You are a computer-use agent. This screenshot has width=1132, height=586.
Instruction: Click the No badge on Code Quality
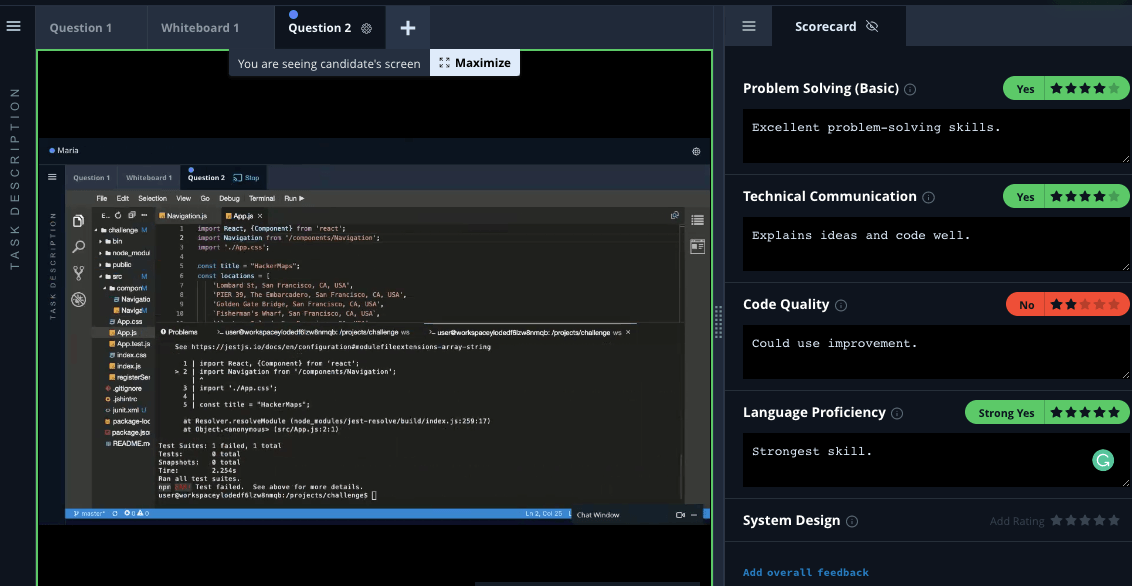(x=1026, y=305)
